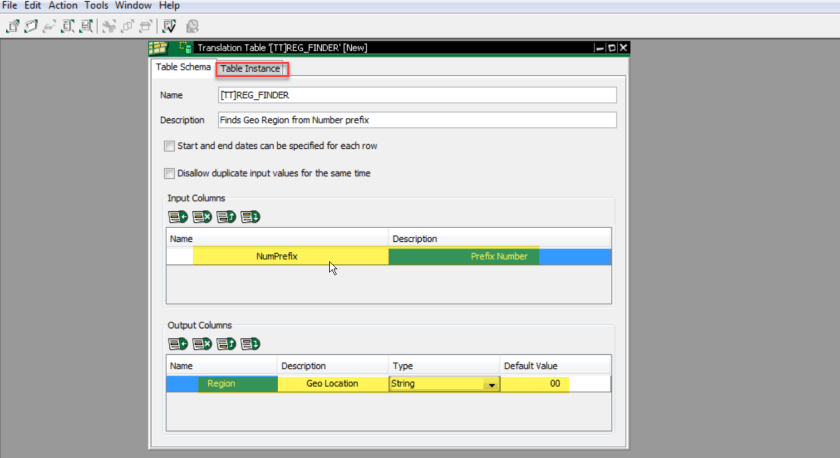The image size is (840, 458).
Task: Click the greyed-out link toolbar icon
Action: [x=49, y=26]
